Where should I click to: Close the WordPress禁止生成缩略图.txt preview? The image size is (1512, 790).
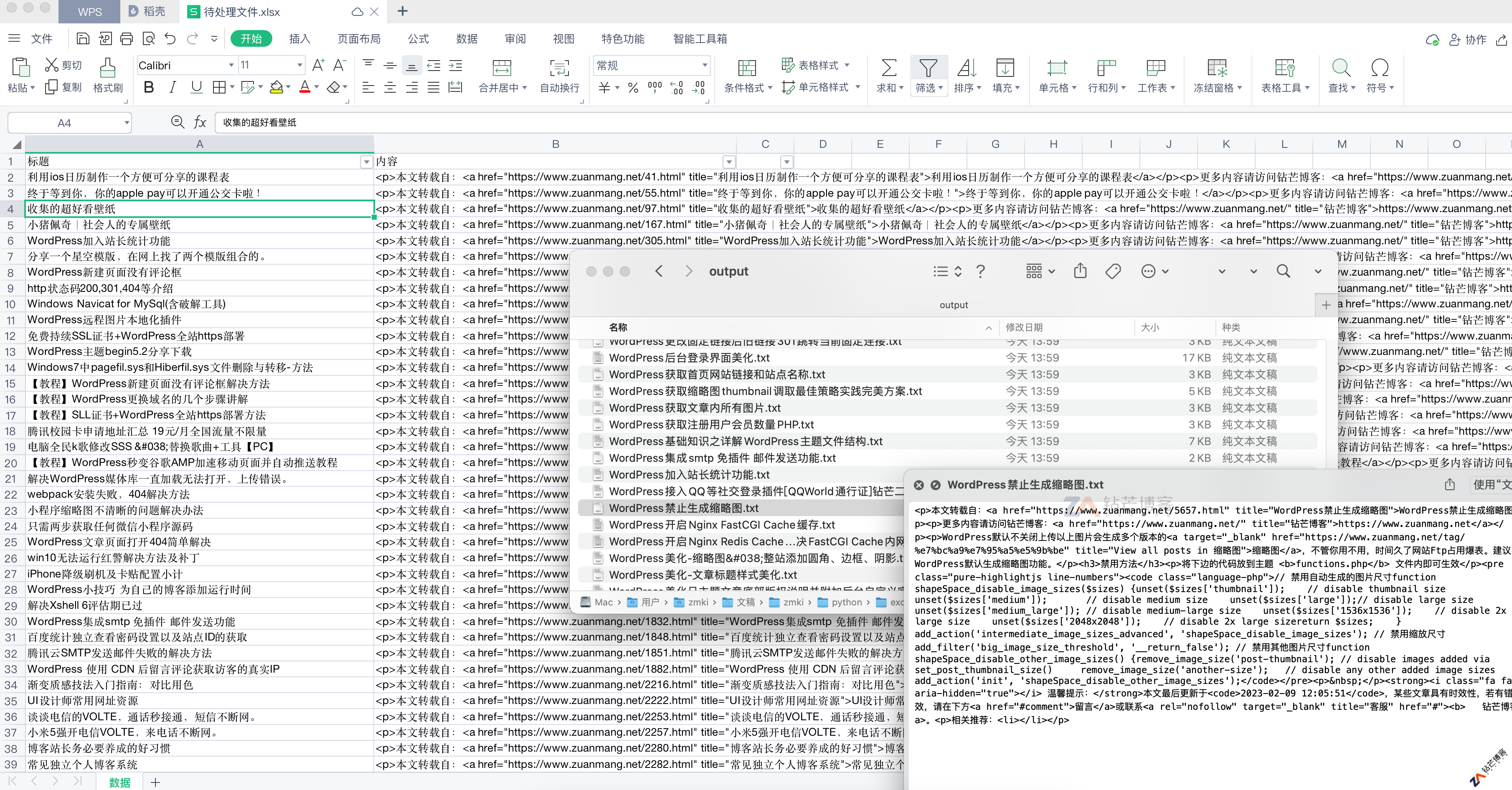(918, 485)
